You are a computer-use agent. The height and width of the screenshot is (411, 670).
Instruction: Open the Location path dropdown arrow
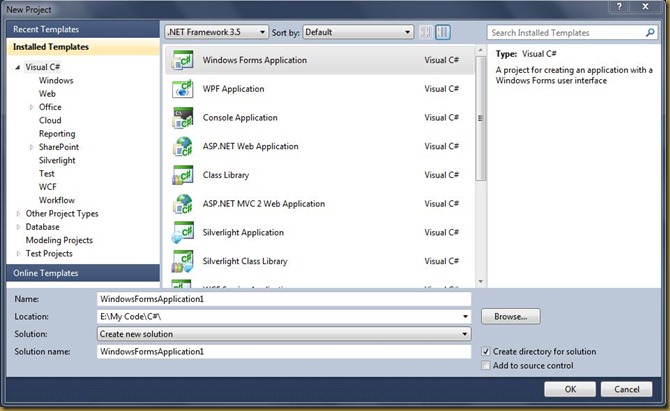coord(465,317)
